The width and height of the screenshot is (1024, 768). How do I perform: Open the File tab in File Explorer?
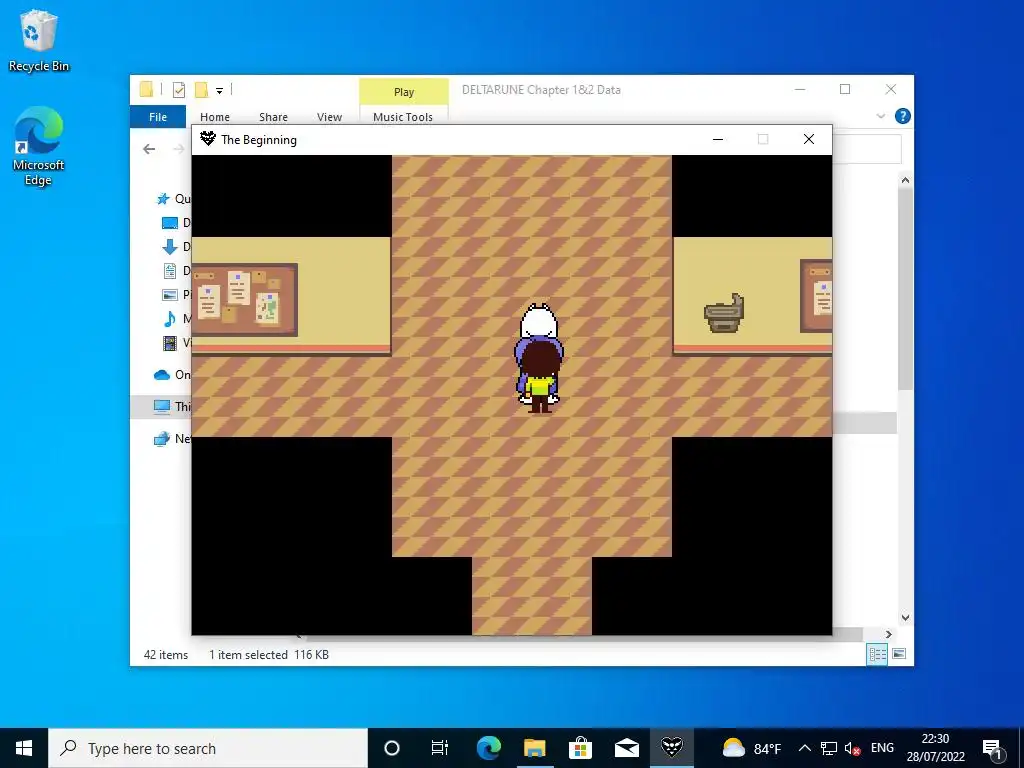point(158,117)
